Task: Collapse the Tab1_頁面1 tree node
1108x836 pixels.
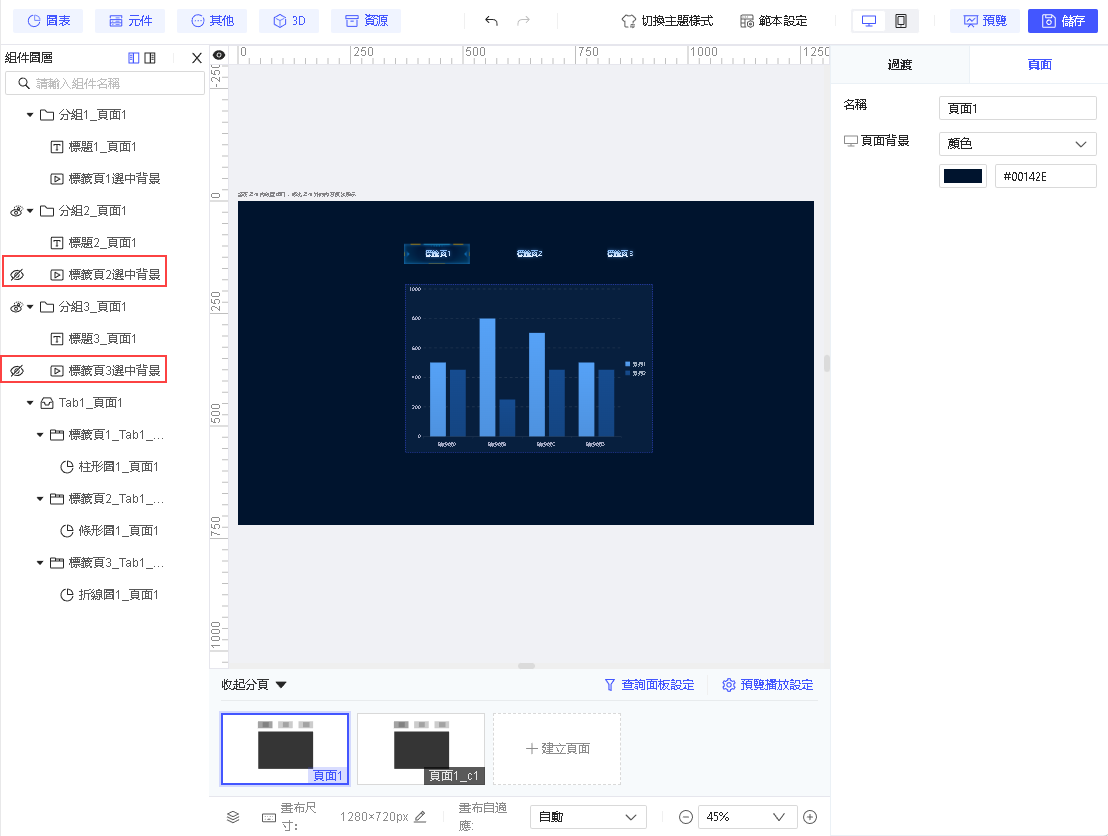Action: (30, 403)
